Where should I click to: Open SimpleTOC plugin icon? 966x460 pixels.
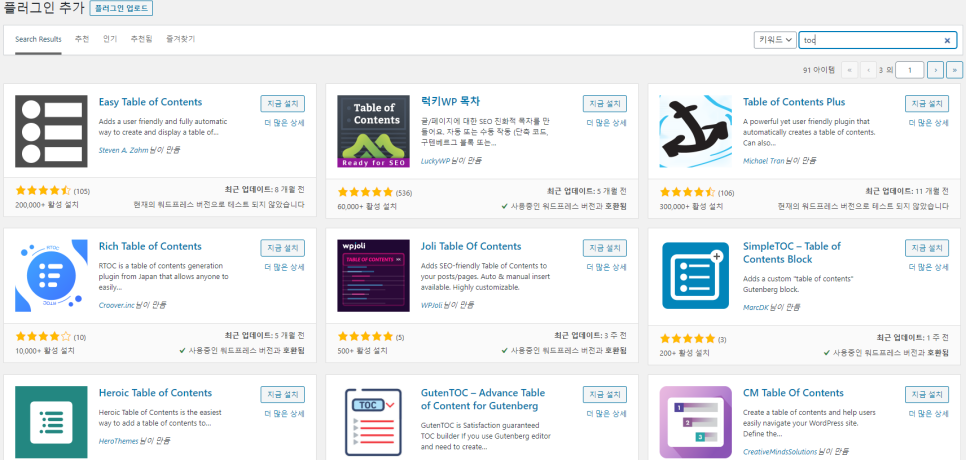coord(696,276)
